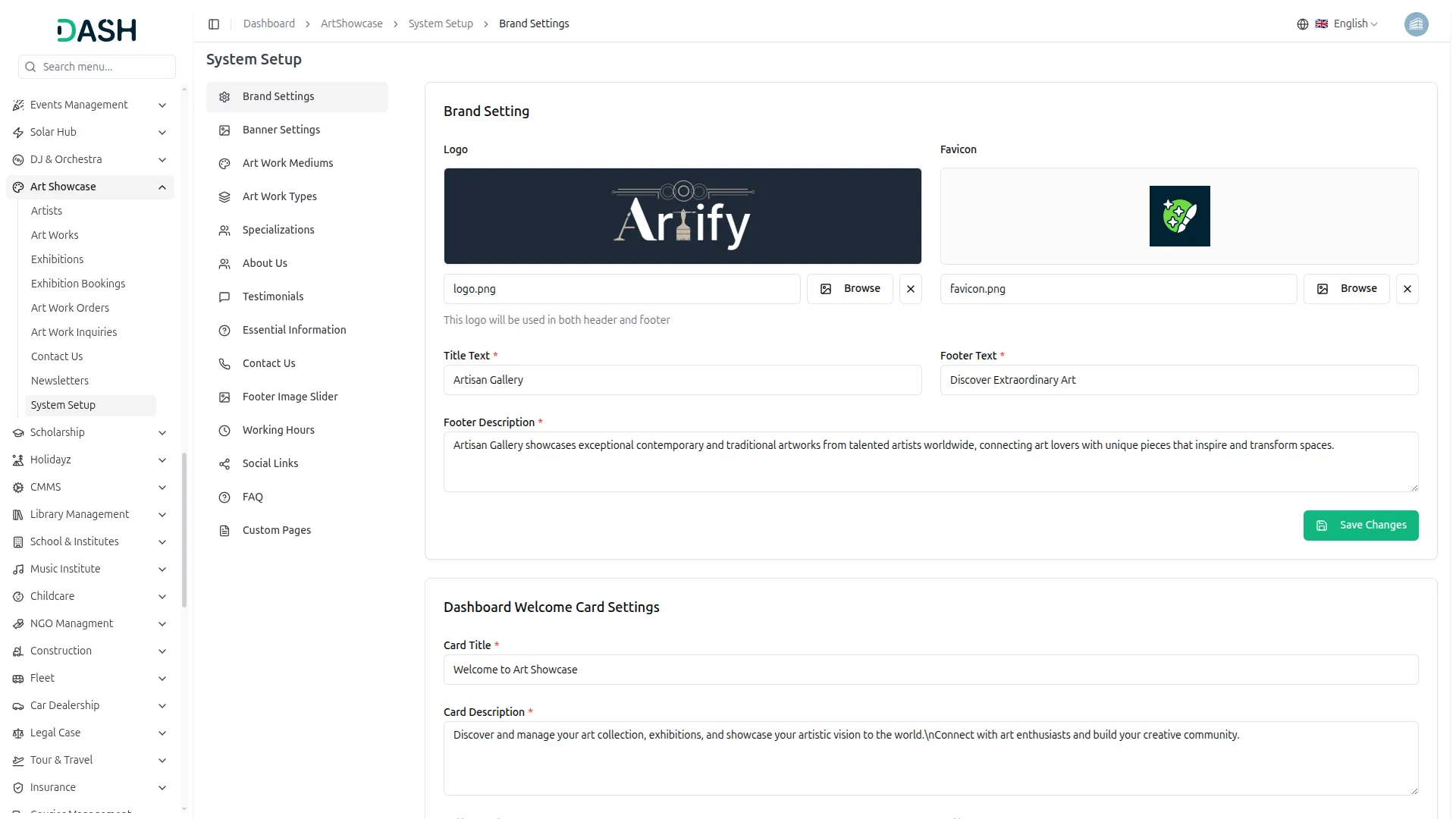Viewport: 1456px width, 819px height.
Task: Toggle the sidebar collapse icon
Action: 214,24
